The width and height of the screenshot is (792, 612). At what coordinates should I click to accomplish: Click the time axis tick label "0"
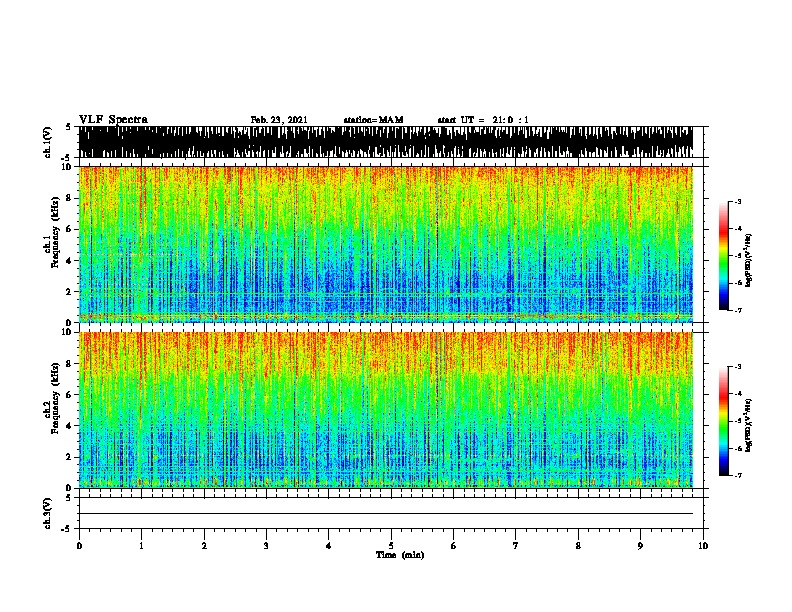[79, 545]
